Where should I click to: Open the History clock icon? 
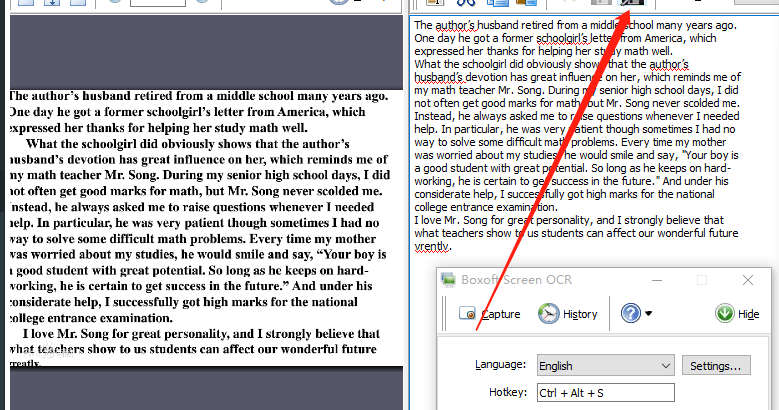coord(548,314)
